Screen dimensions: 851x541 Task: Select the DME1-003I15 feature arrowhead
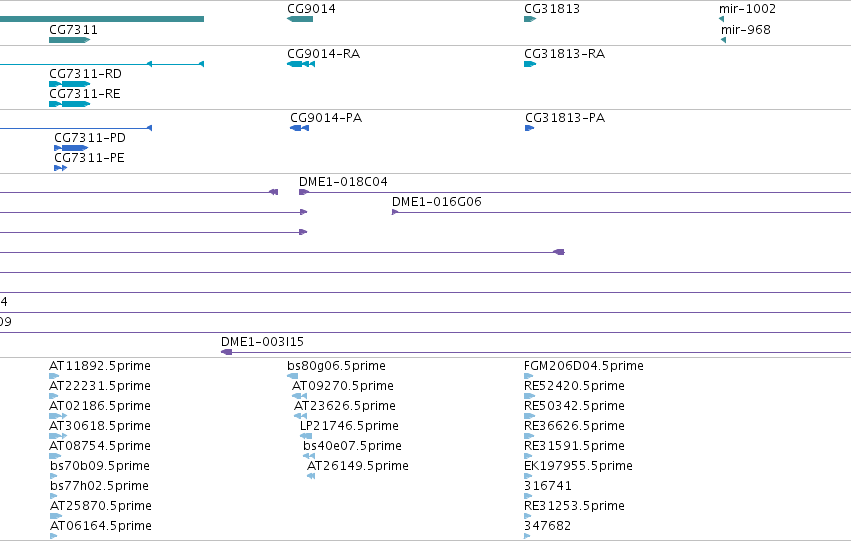point(226,352)
